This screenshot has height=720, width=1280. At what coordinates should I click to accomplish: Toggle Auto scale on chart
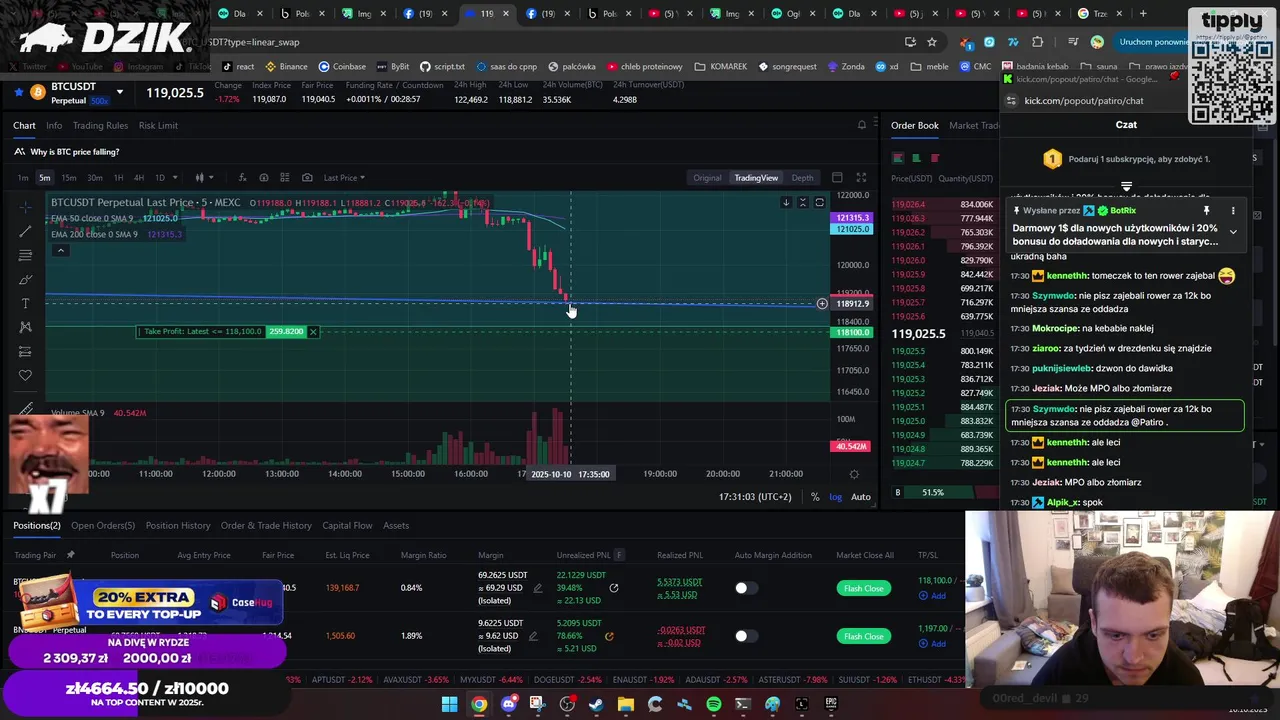(x=860, y=497)
